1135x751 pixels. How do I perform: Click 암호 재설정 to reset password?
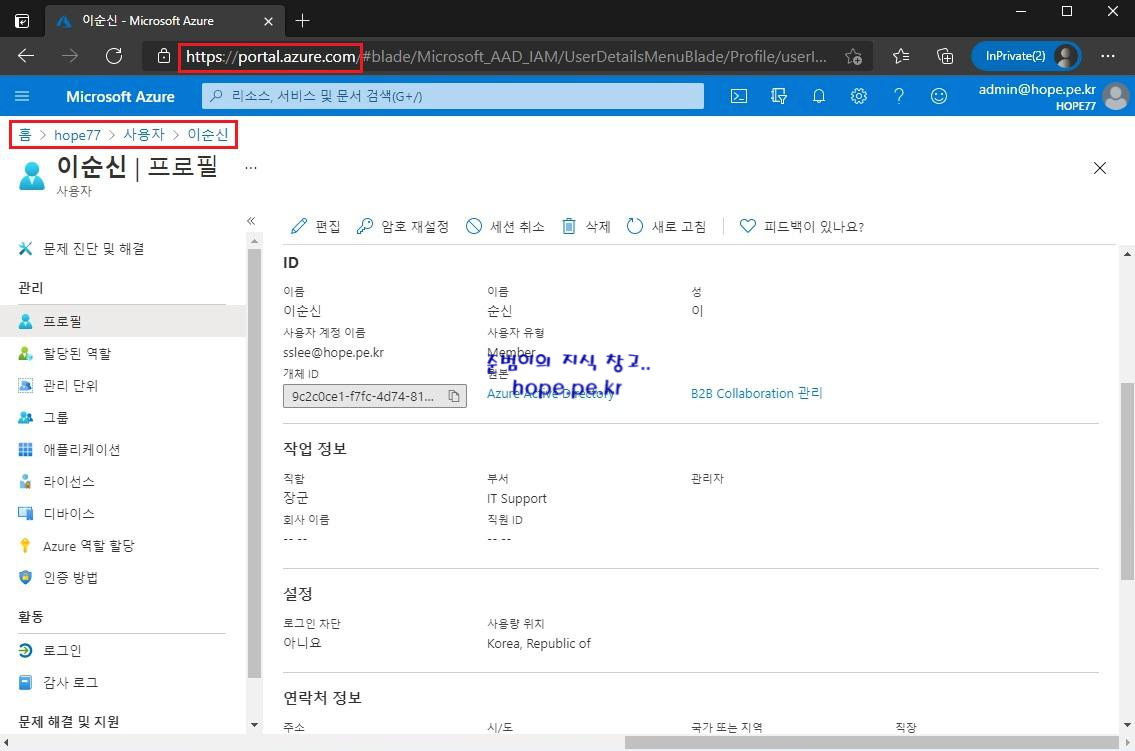click(x=402, y=226)
